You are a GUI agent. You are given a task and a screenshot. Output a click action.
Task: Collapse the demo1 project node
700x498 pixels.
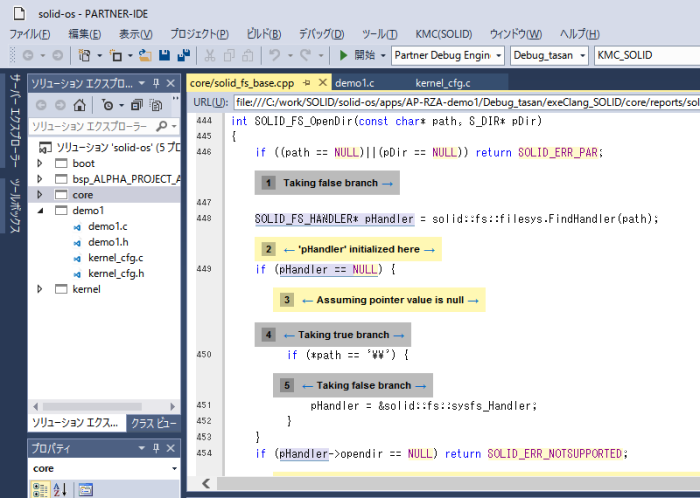[x=40, y=211]
